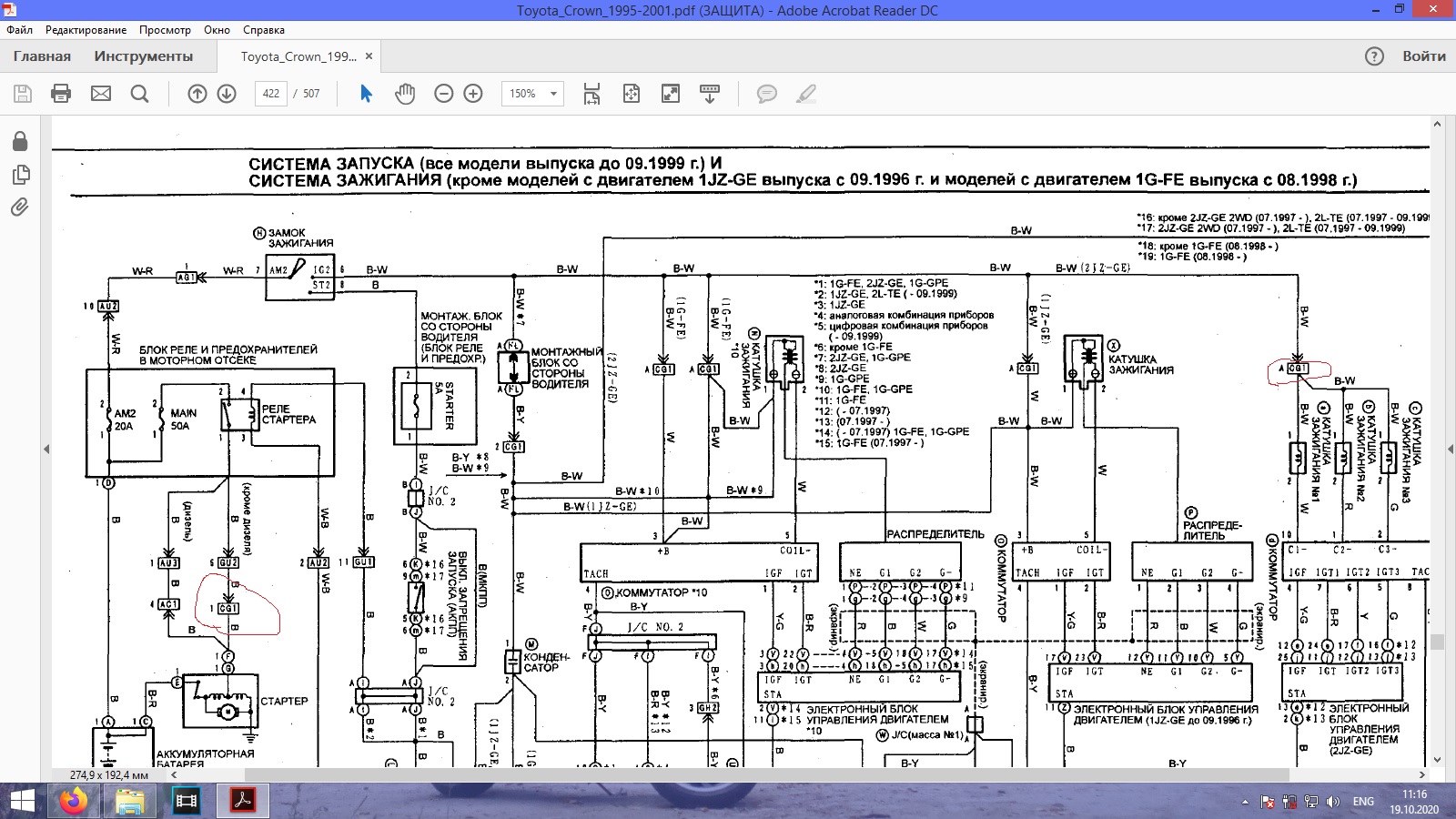Fit one full page icon
This screenshot has height=819, width=1456.
click(x=632, y=93)
